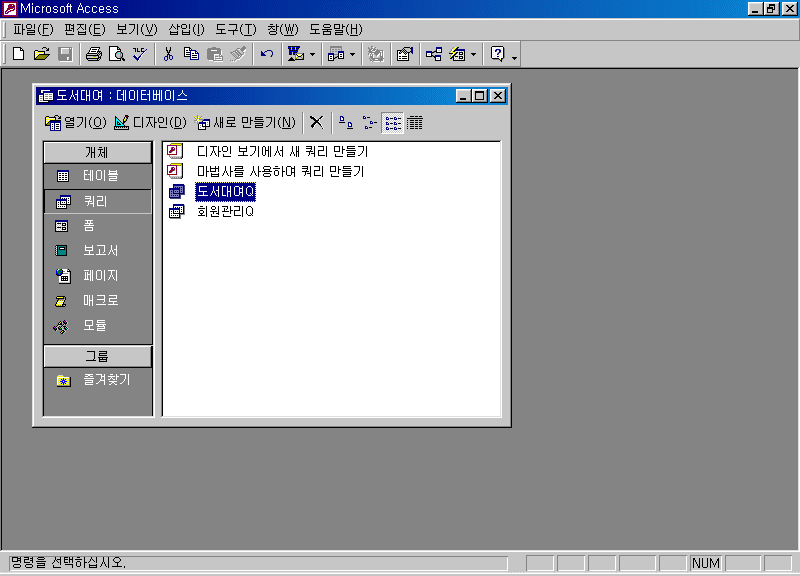Click the Delete X icon in database window
The width and height of the screenshot is (800, 576).
316,122
